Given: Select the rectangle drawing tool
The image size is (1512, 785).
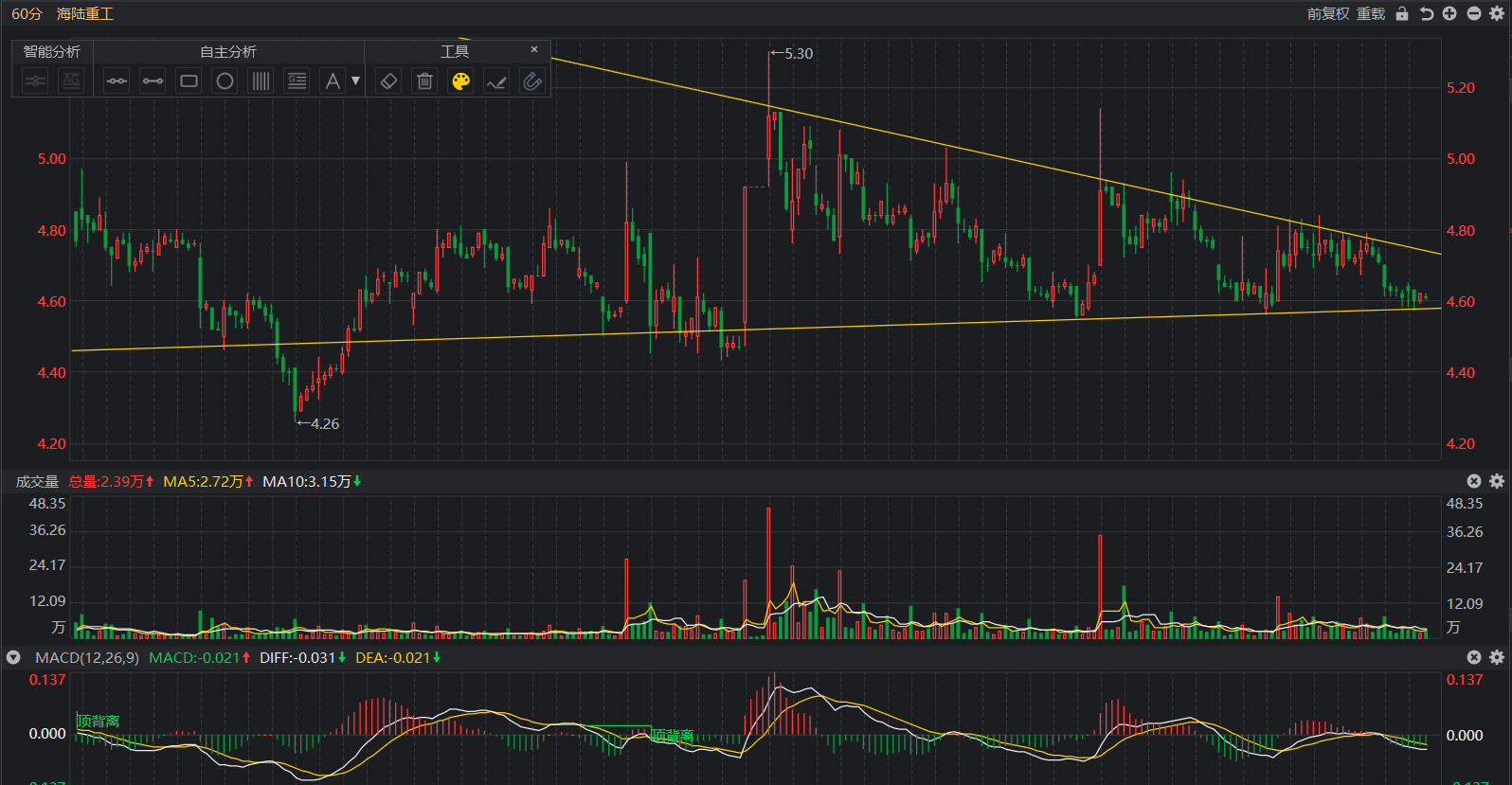Looking at the screenshot, I should (x=189, y=81).
